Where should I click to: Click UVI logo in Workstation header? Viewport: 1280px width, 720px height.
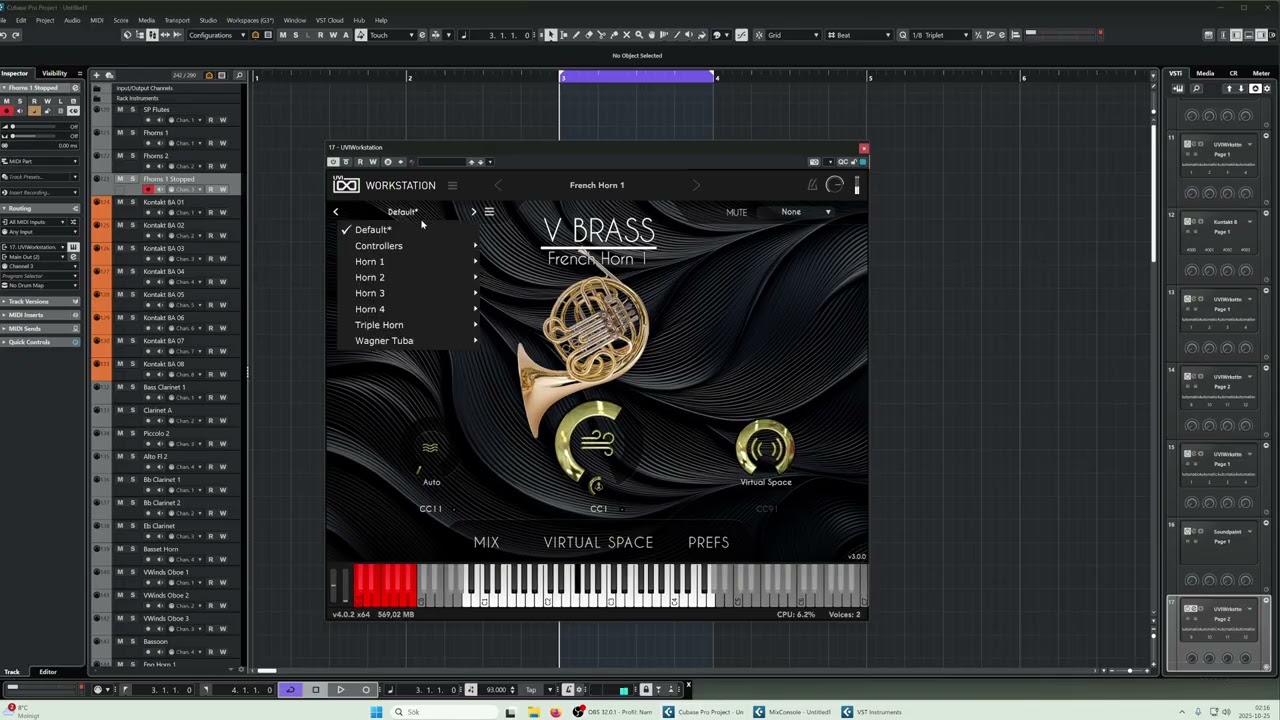click(x=346, y=185)
